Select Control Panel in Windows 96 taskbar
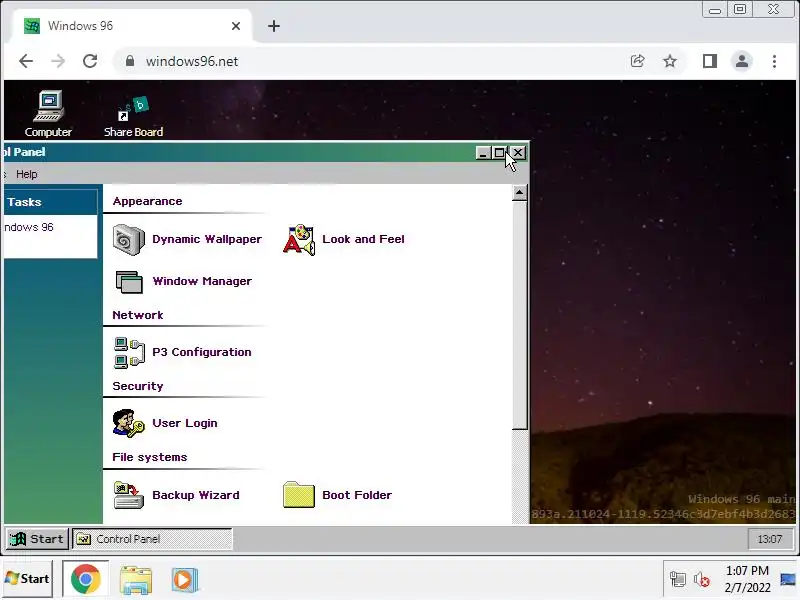 point(152,539)
